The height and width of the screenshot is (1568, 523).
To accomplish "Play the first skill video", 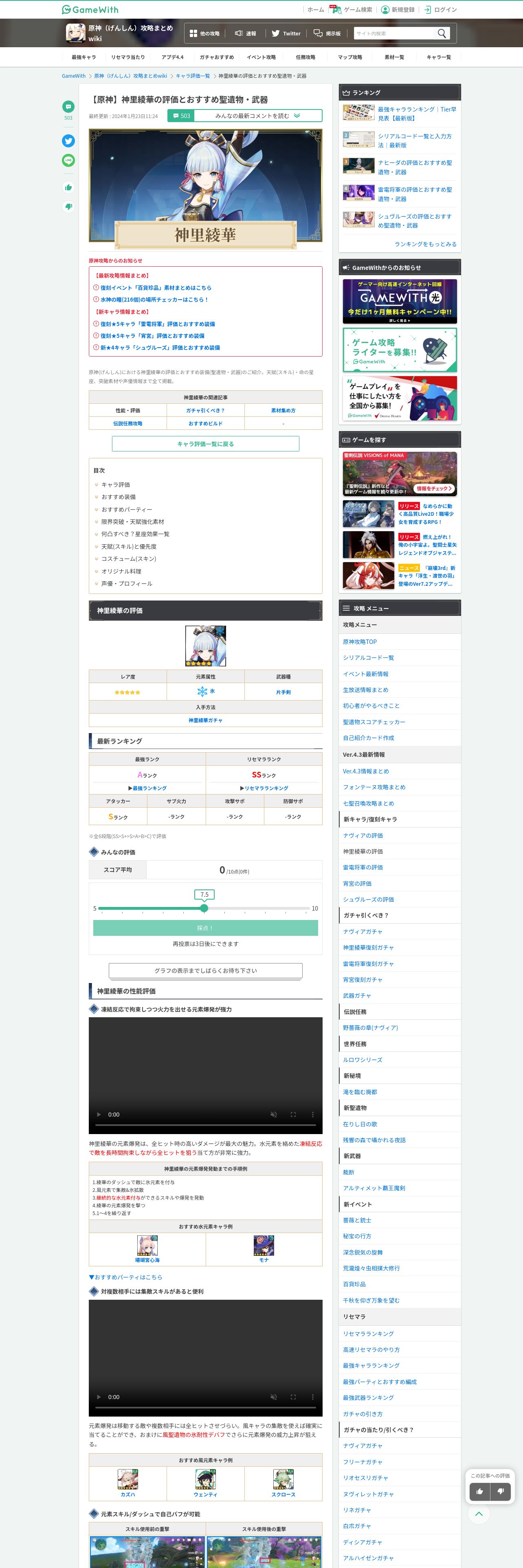I will pos(99,1114).
